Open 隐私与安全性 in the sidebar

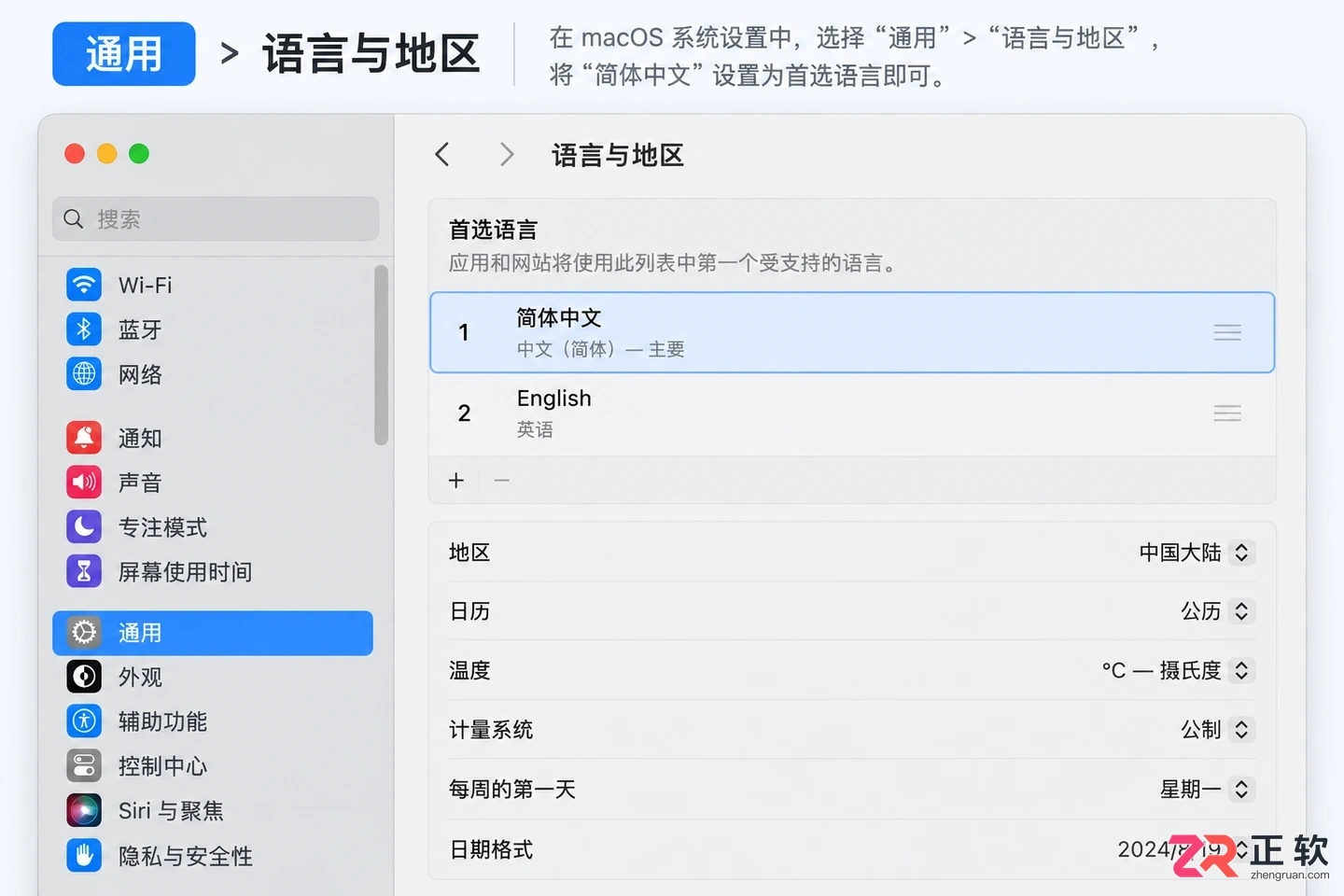(213, 855)
